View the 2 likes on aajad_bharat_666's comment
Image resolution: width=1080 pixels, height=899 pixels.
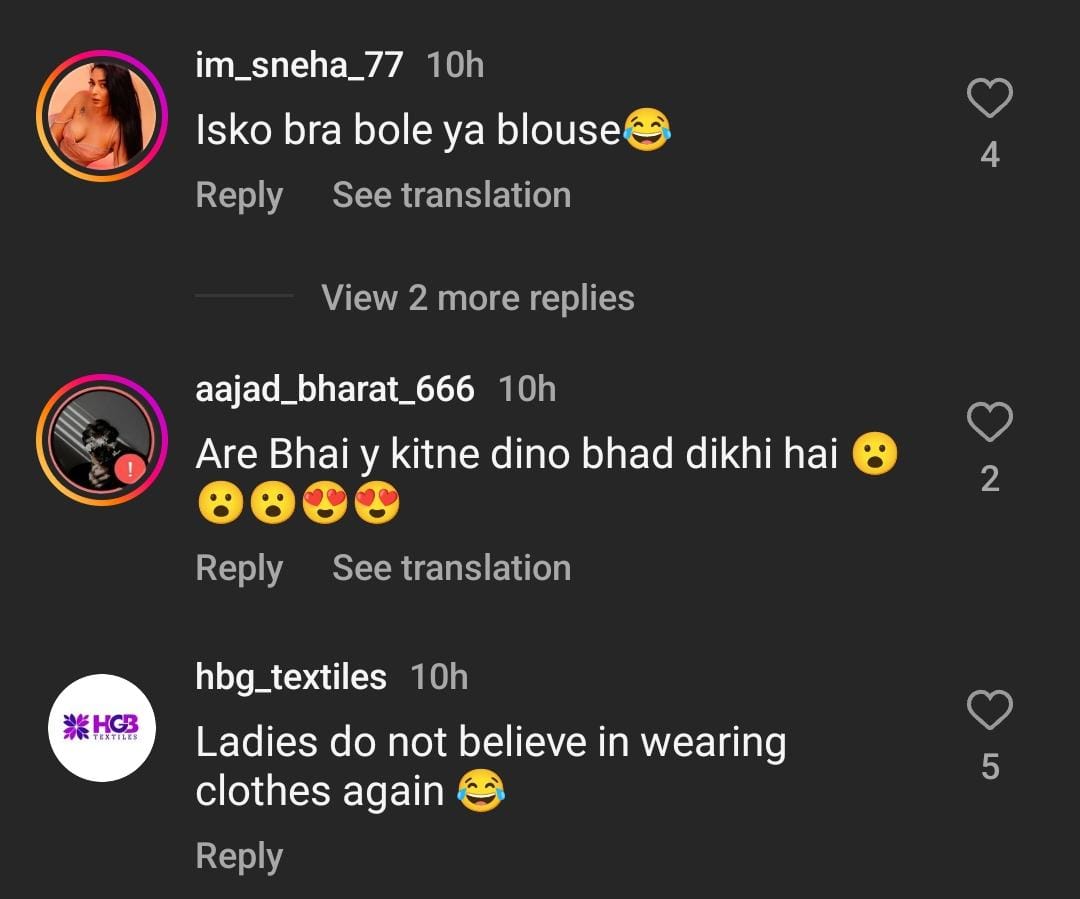990,479
